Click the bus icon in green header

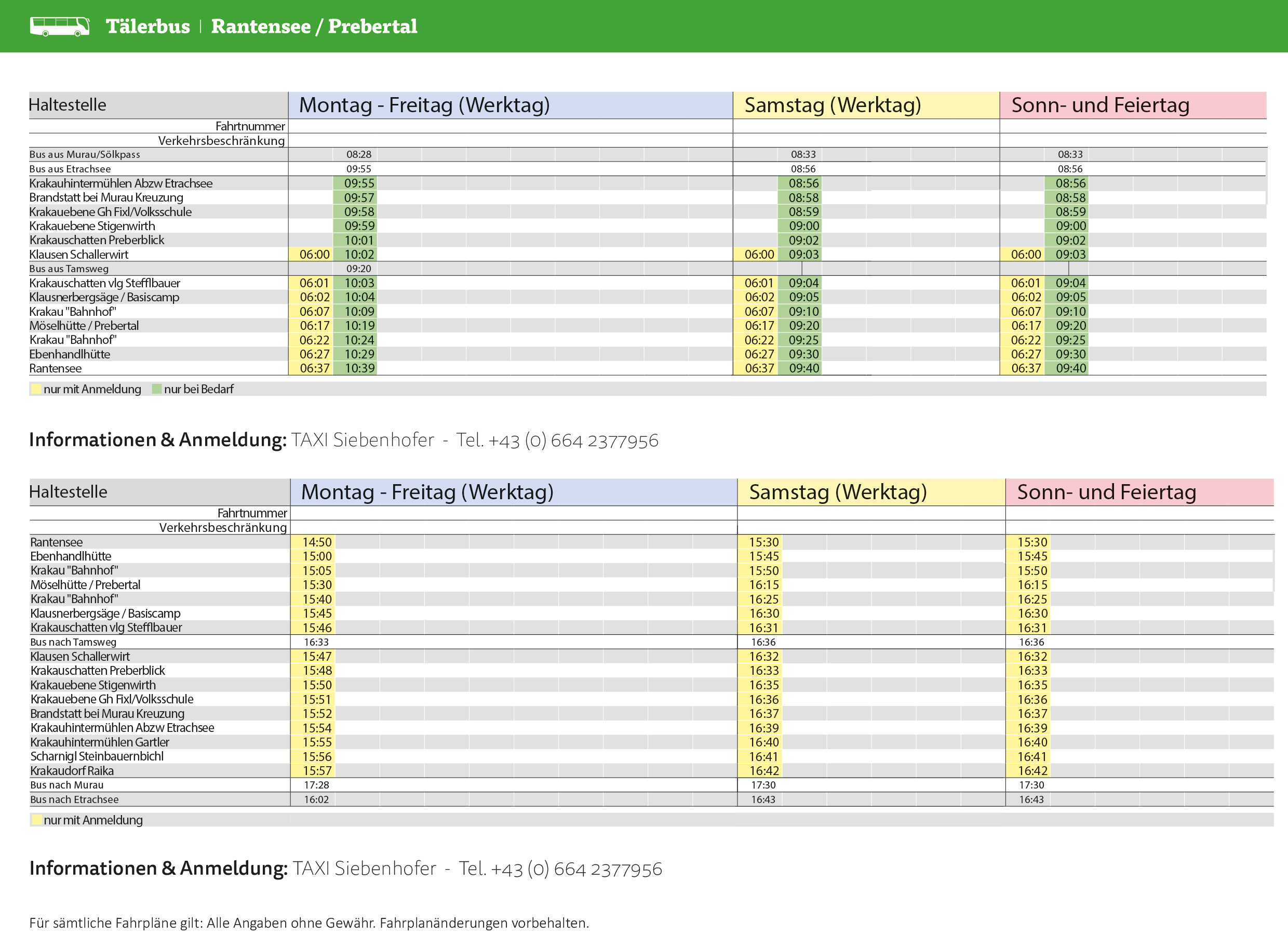click(x=60, y=26)
